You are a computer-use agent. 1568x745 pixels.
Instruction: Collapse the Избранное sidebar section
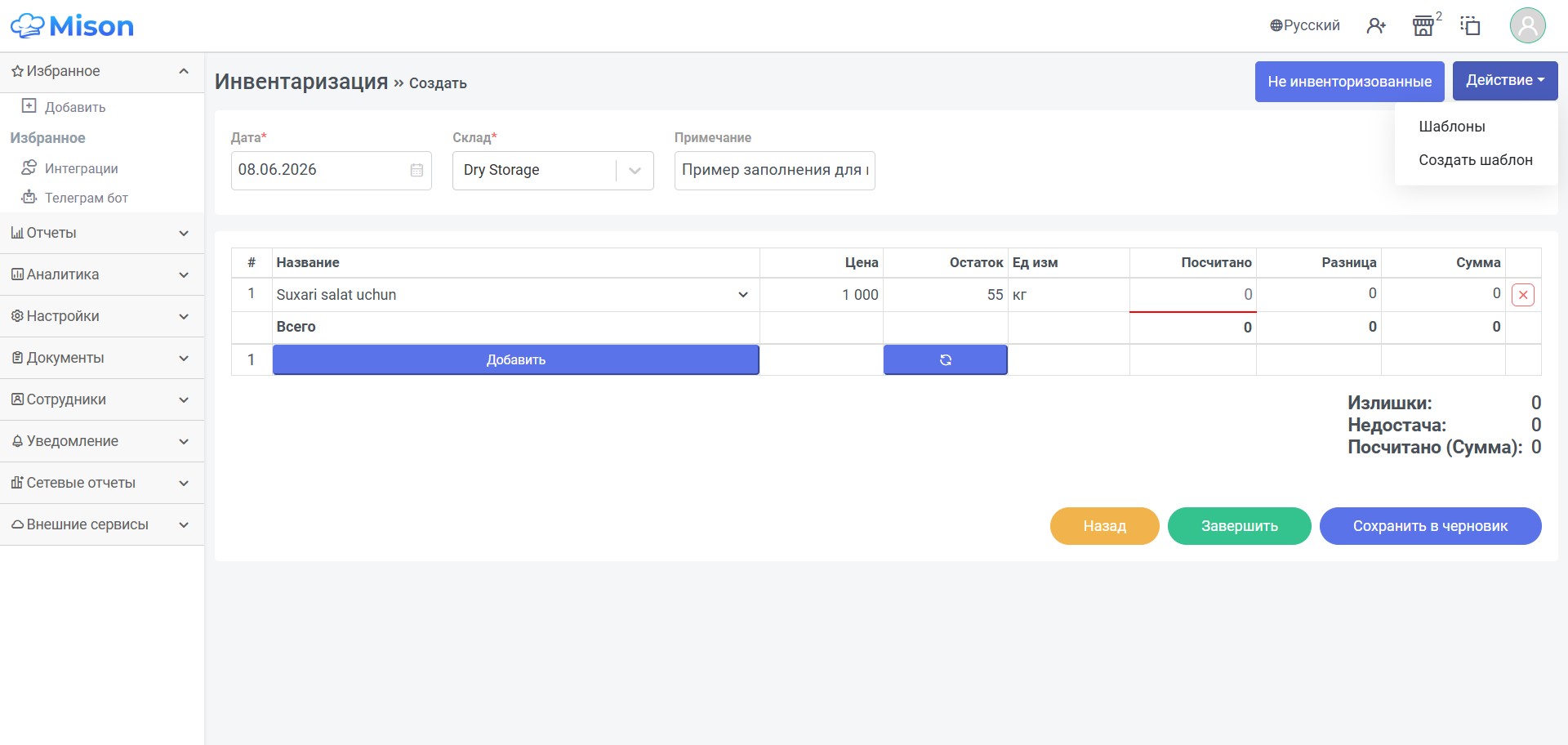coord(102,72)
